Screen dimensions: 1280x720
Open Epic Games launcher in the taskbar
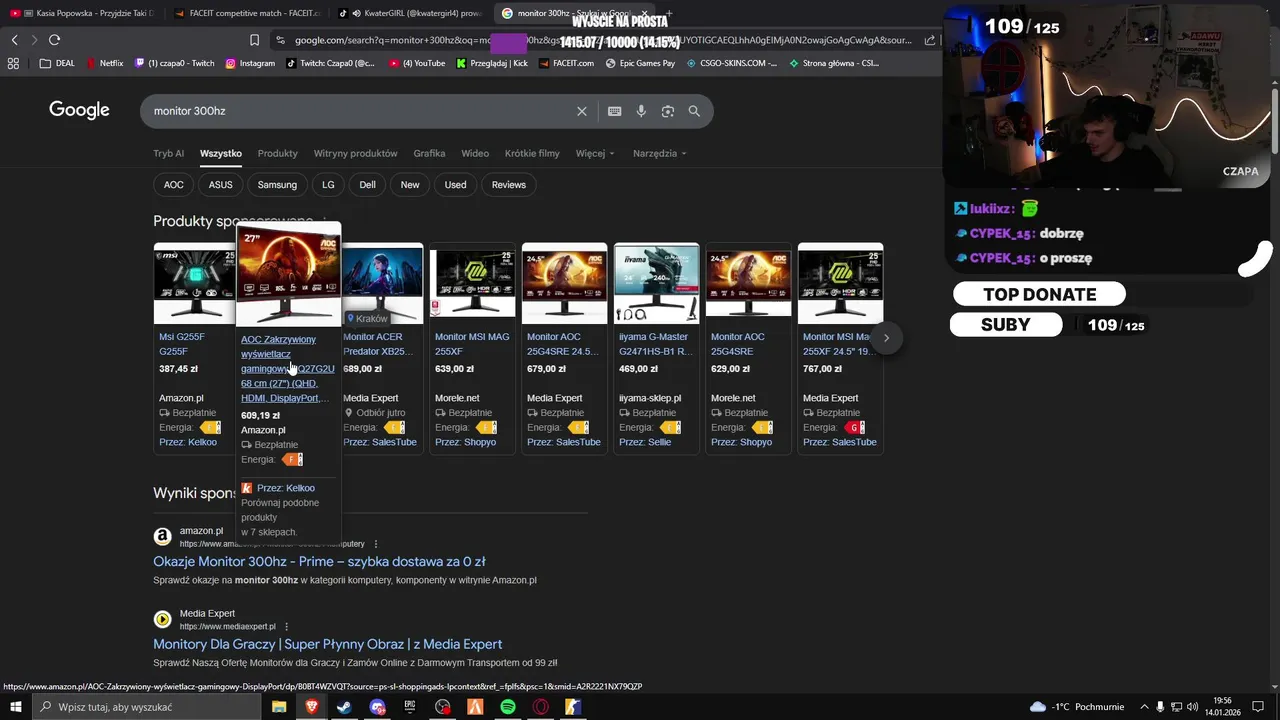[x=410, y=707]
